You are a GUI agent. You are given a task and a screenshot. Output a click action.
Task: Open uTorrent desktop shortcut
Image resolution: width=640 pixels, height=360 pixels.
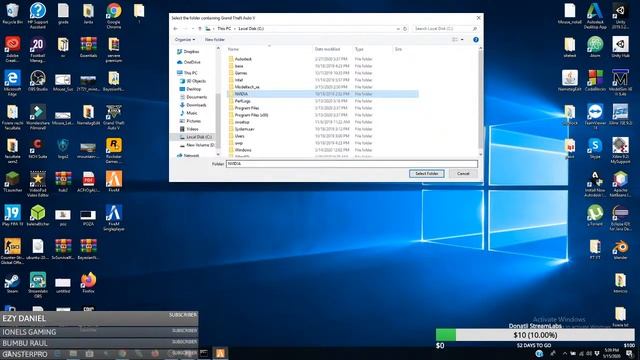pyautogui.click(x=595, y=216)
